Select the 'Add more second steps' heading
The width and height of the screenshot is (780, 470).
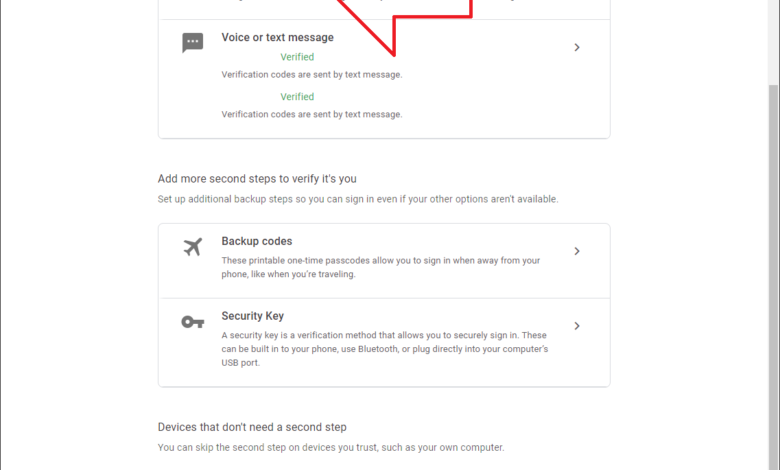click(x=257, y=179)
